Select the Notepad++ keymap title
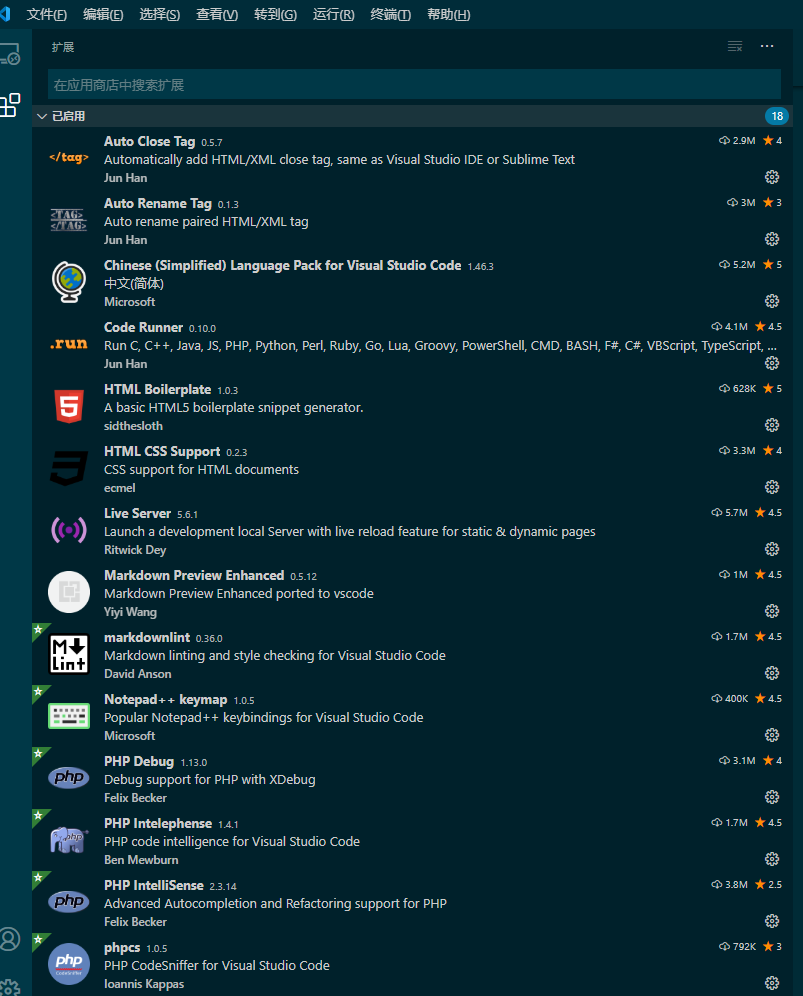Image resolution: width=803 pixels, height=996 pixels. pyautogui.click(x=166, y=699)
